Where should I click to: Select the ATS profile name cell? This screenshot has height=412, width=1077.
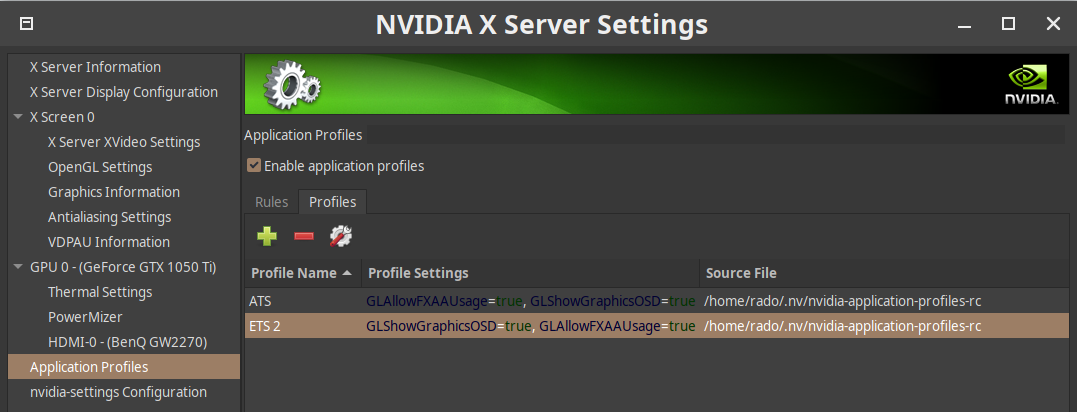click(303, 301)
